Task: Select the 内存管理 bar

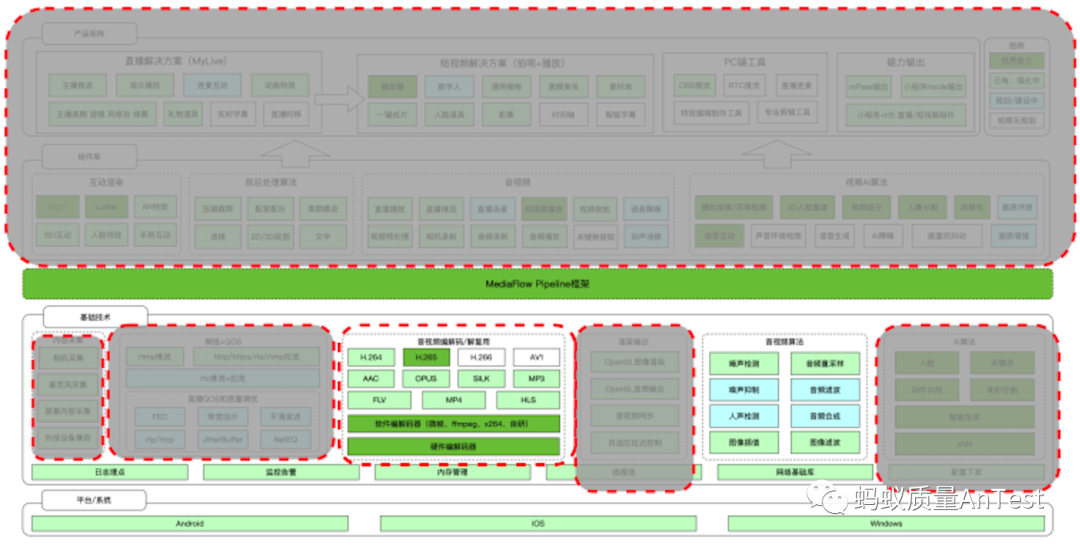Action: [453, 472]
